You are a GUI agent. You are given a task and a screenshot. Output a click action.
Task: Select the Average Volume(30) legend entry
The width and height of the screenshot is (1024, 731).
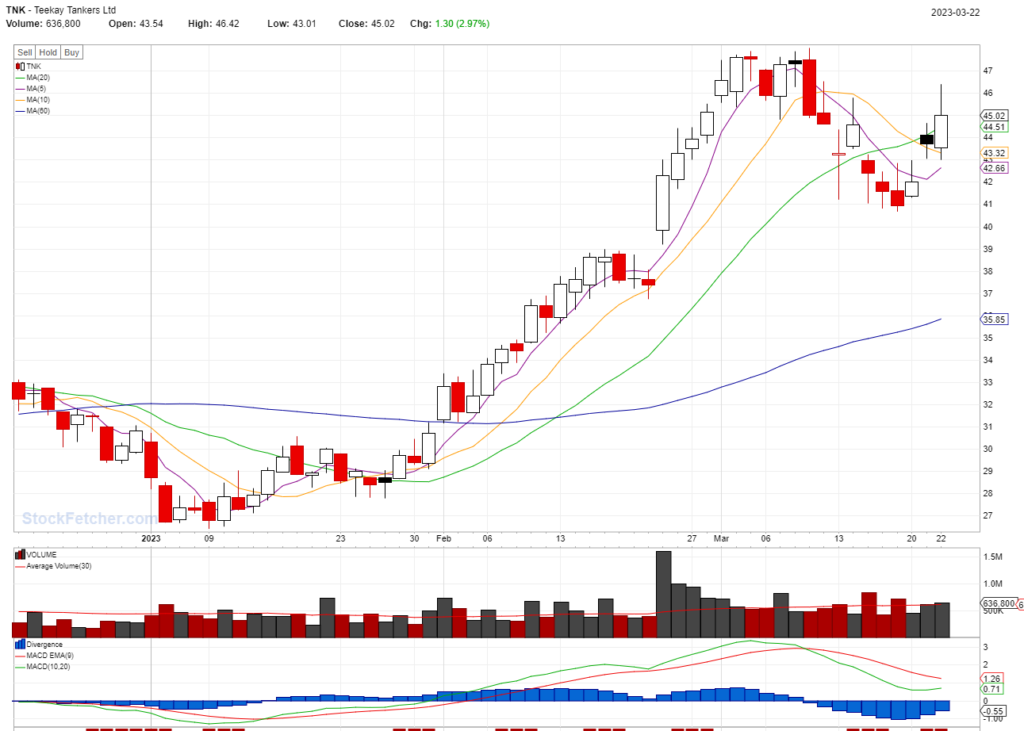click(54, 566)
